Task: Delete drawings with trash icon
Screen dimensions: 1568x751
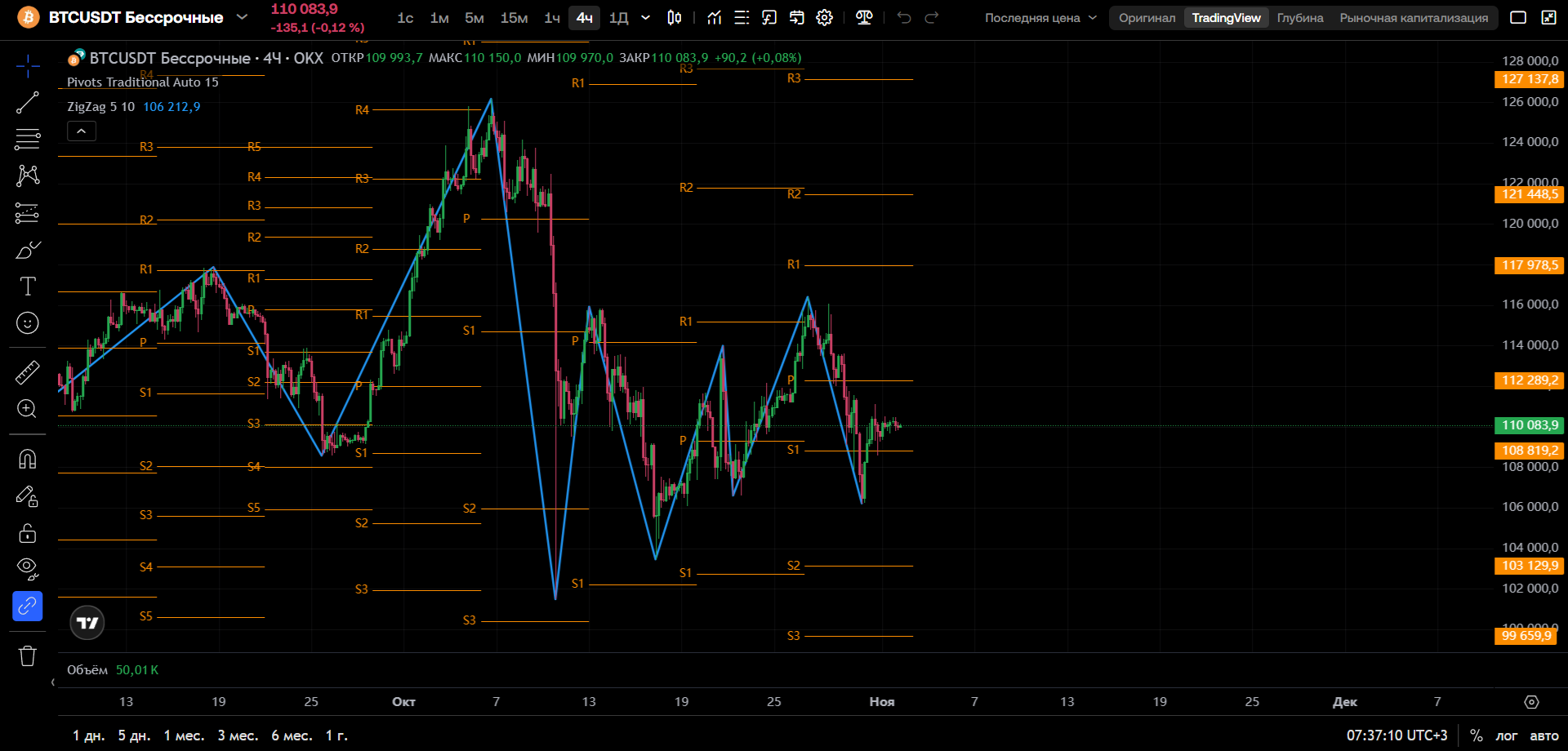Action: point(27,655)
